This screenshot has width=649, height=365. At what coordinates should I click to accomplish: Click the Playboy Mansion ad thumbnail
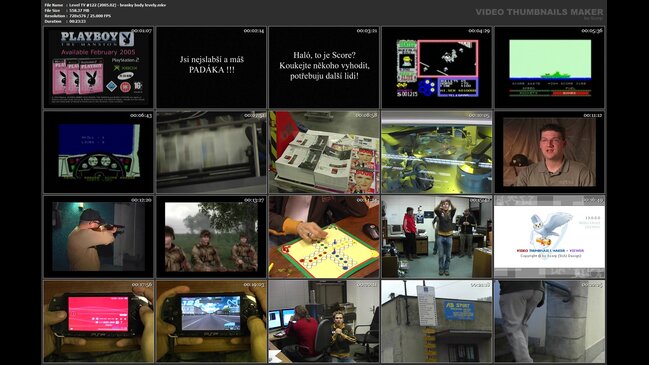99,67
